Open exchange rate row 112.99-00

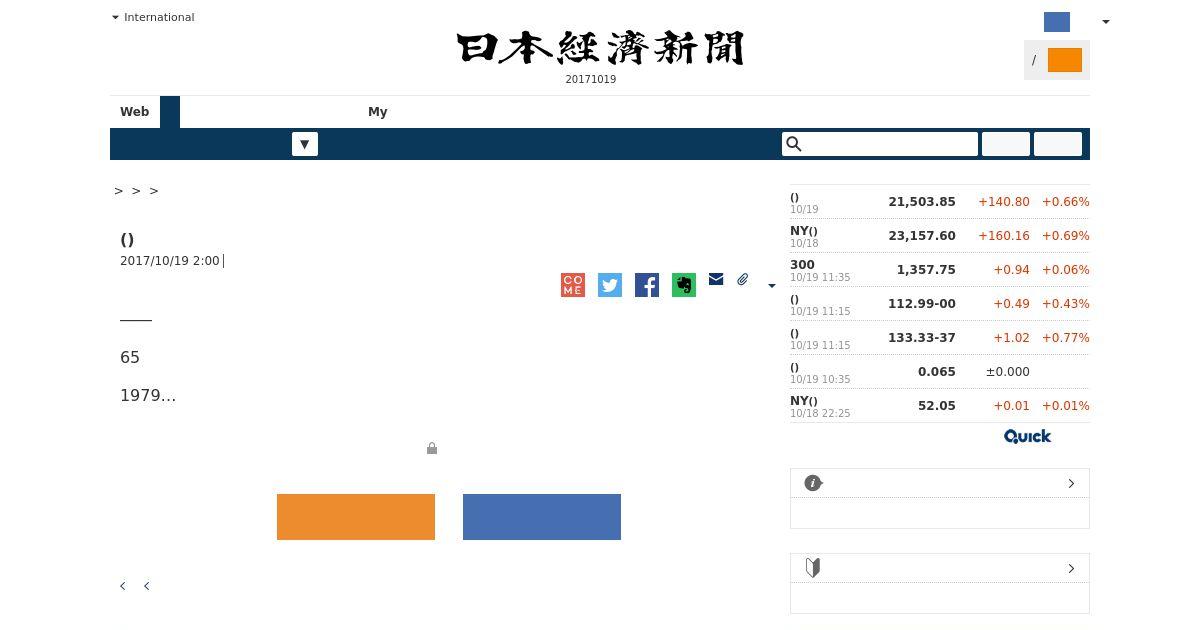click(940, 304)
